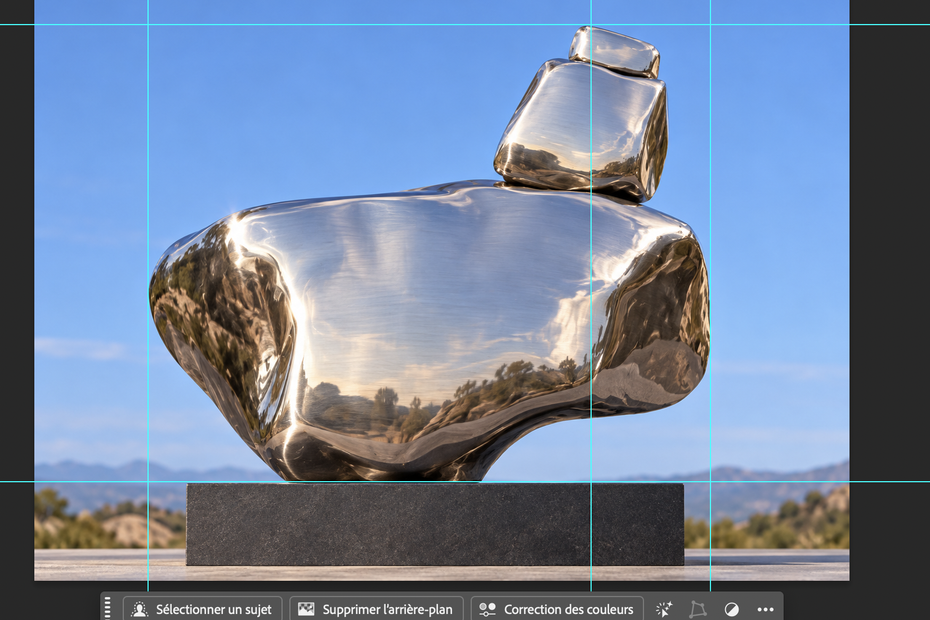Click Supprimer l'arrière-plan button

point(376,609)
